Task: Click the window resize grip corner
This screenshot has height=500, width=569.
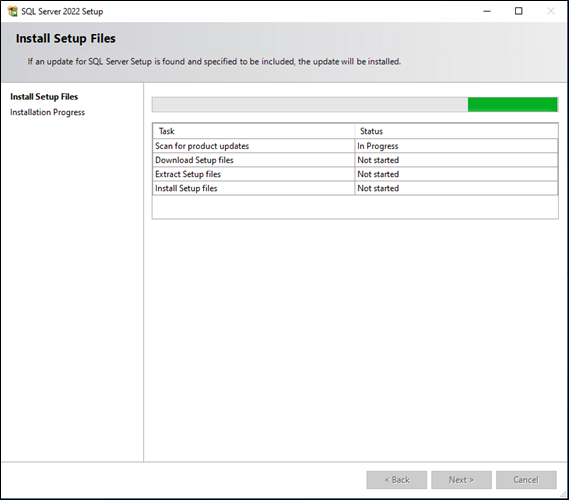Action: point(563,494)
